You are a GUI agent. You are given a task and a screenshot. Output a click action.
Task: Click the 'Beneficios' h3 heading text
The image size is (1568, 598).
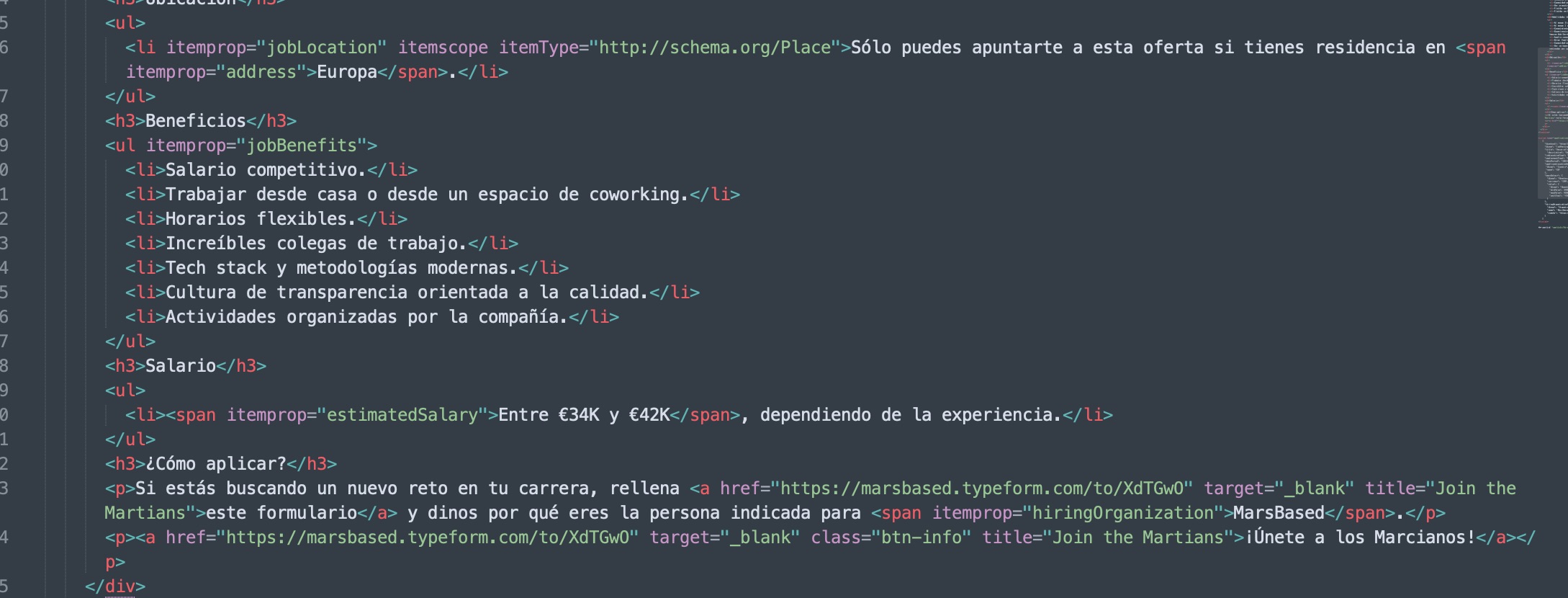coord(196,121)
